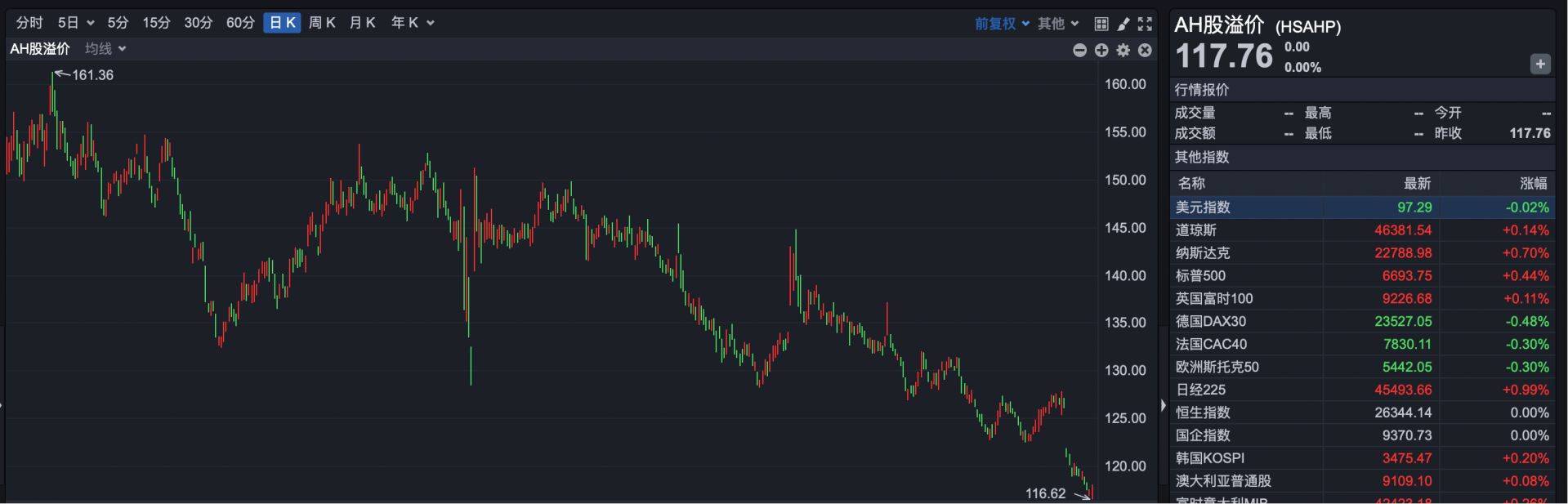Expand the 其他 dropdown menu
Screen dimensions: 1568x504
point(1058,24)
